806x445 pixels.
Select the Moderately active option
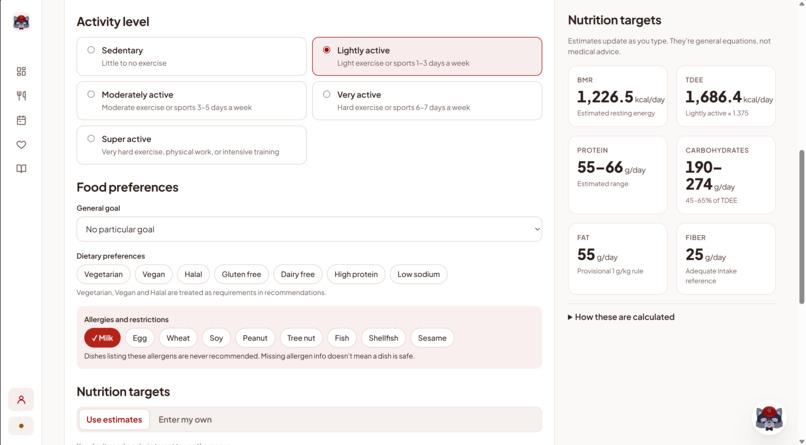coord(191,101)
